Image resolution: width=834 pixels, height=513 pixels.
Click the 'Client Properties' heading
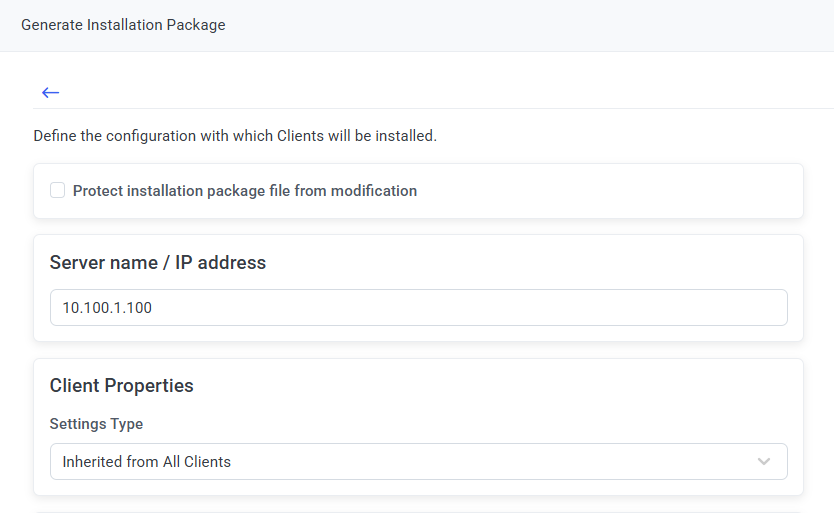click(x=122, y=386)
